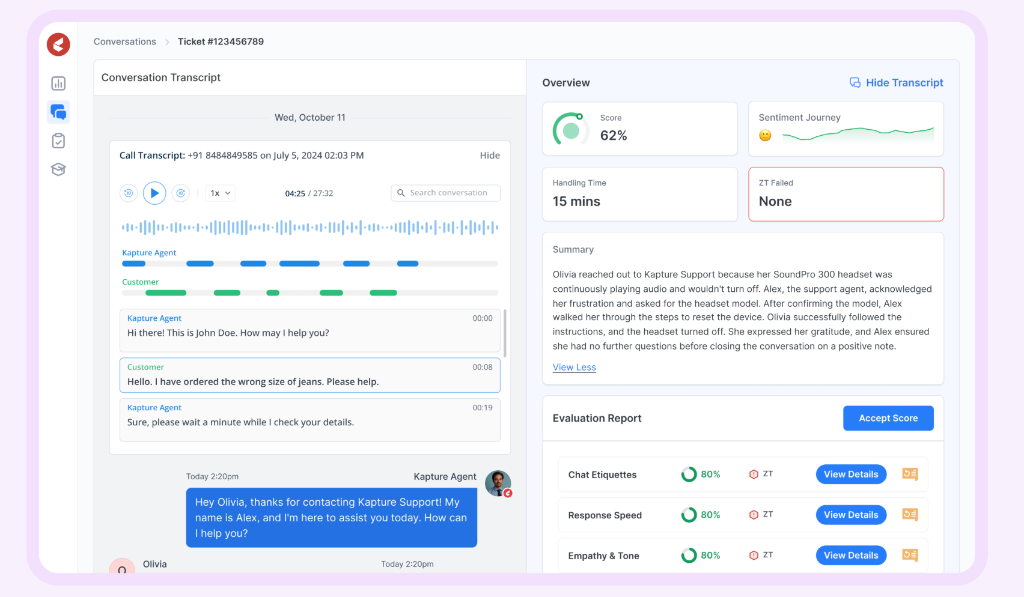
Task: Select the conversations chat bubbles sidebar icon
Action: click(x=58, y=112)
